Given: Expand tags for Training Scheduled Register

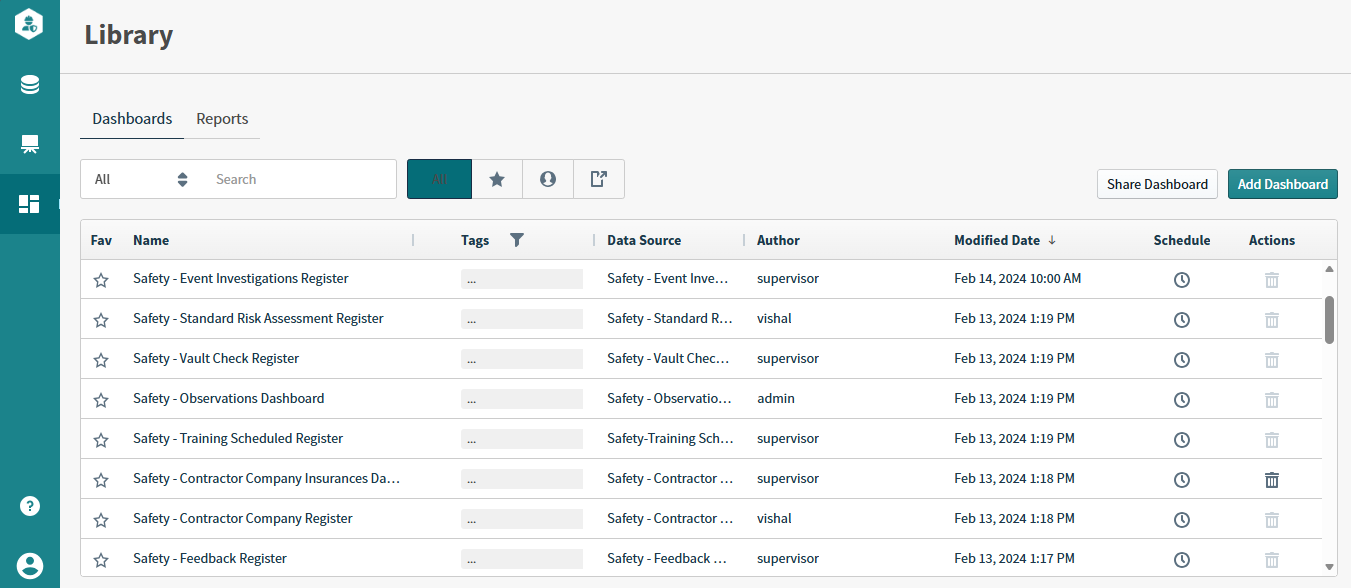Looking at the screenshot, I should [522, 439].
